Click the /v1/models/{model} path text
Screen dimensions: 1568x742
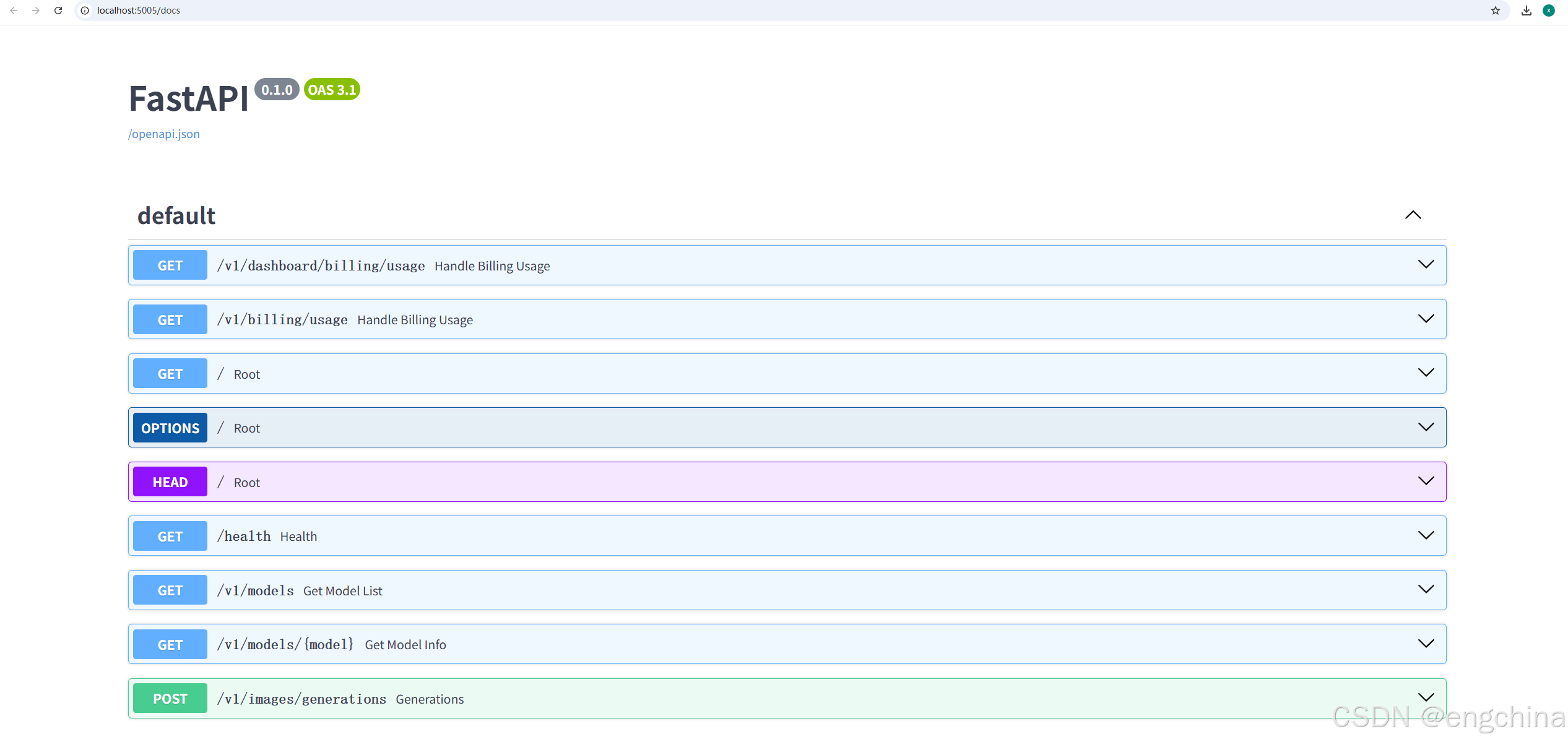pos(286,645)
